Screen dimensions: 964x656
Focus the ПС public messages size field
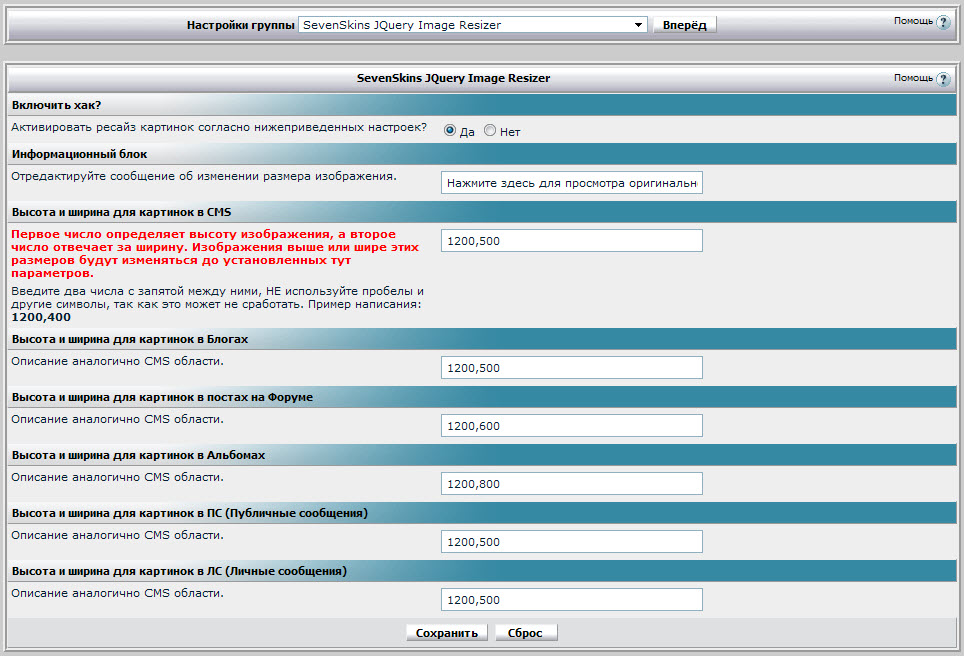572,542
